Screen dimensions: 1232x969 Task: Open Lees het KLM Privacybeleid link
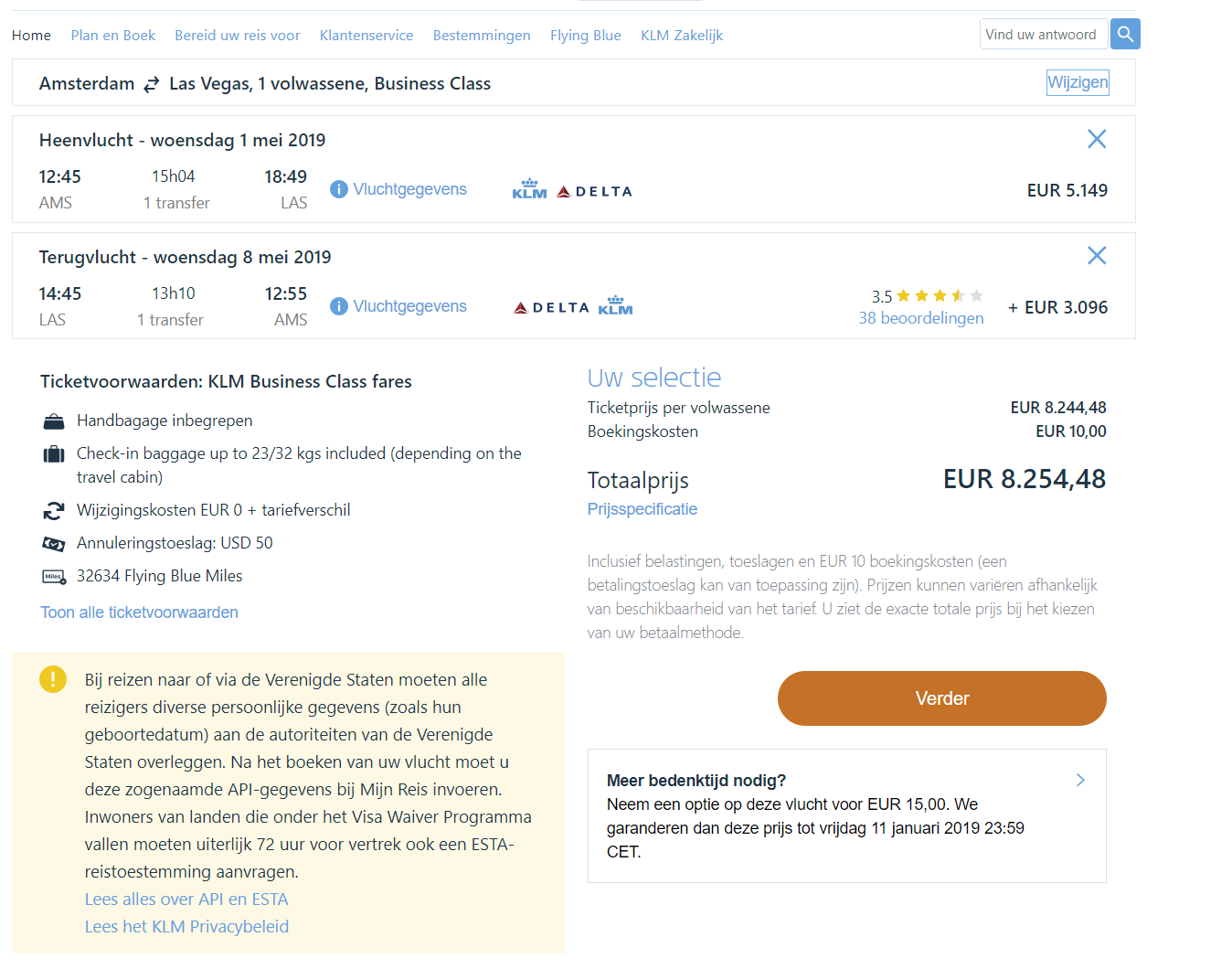[186, 927]
